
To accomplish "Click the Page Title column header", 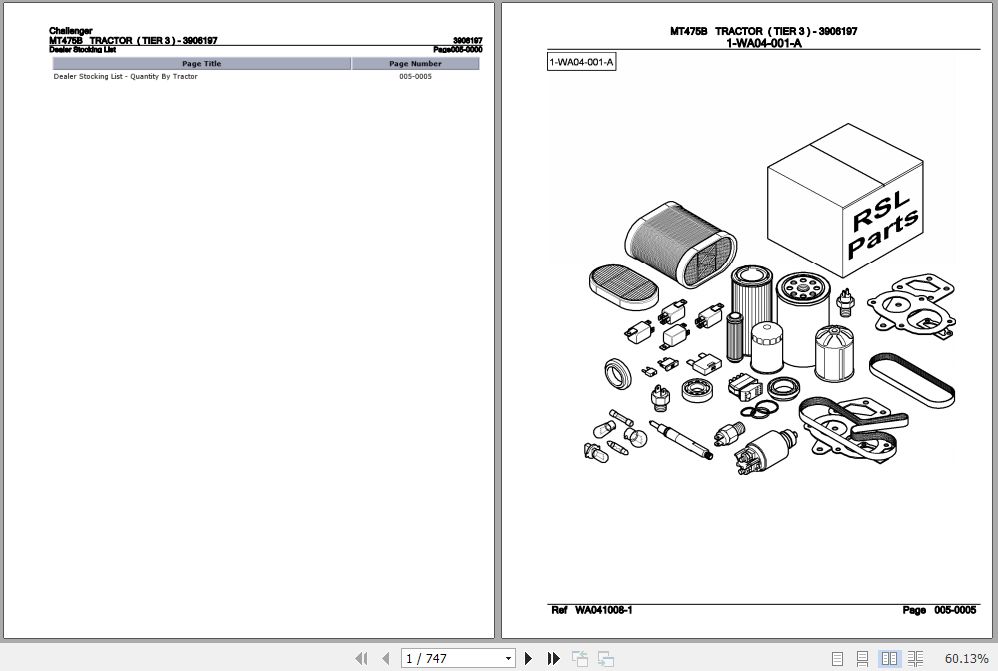I will pos(201,63).
